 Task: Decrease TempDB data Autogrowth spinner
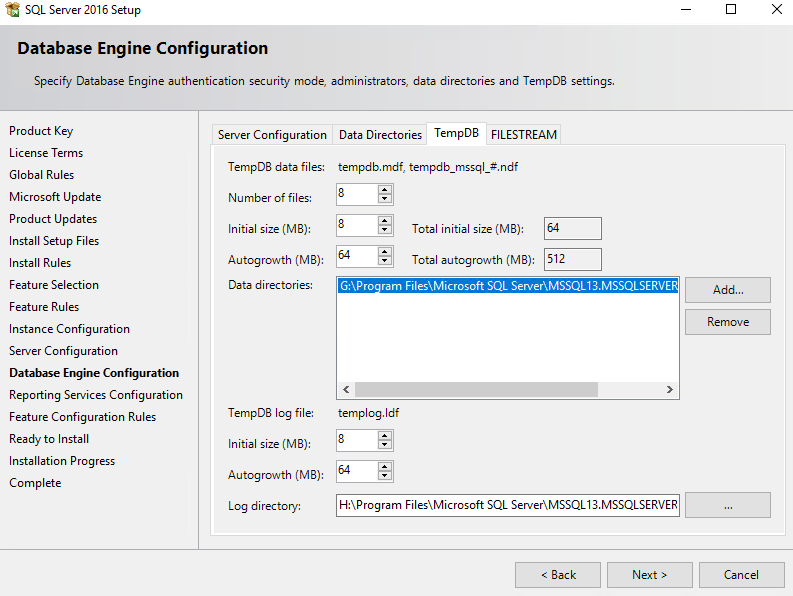tap(384, 261)
